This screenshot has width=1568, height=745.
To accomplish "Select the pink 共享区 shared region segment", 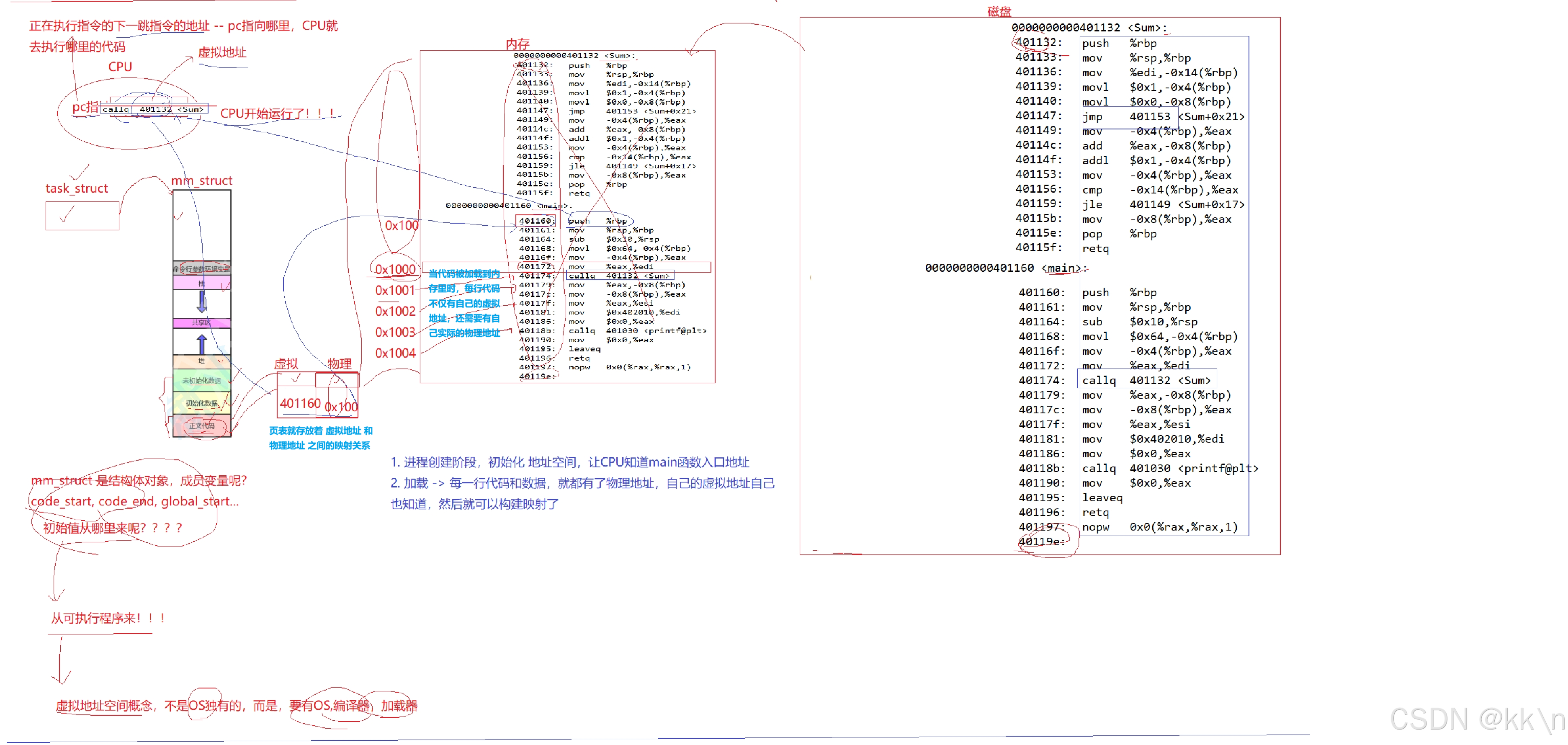I will [x=201, y=322].
